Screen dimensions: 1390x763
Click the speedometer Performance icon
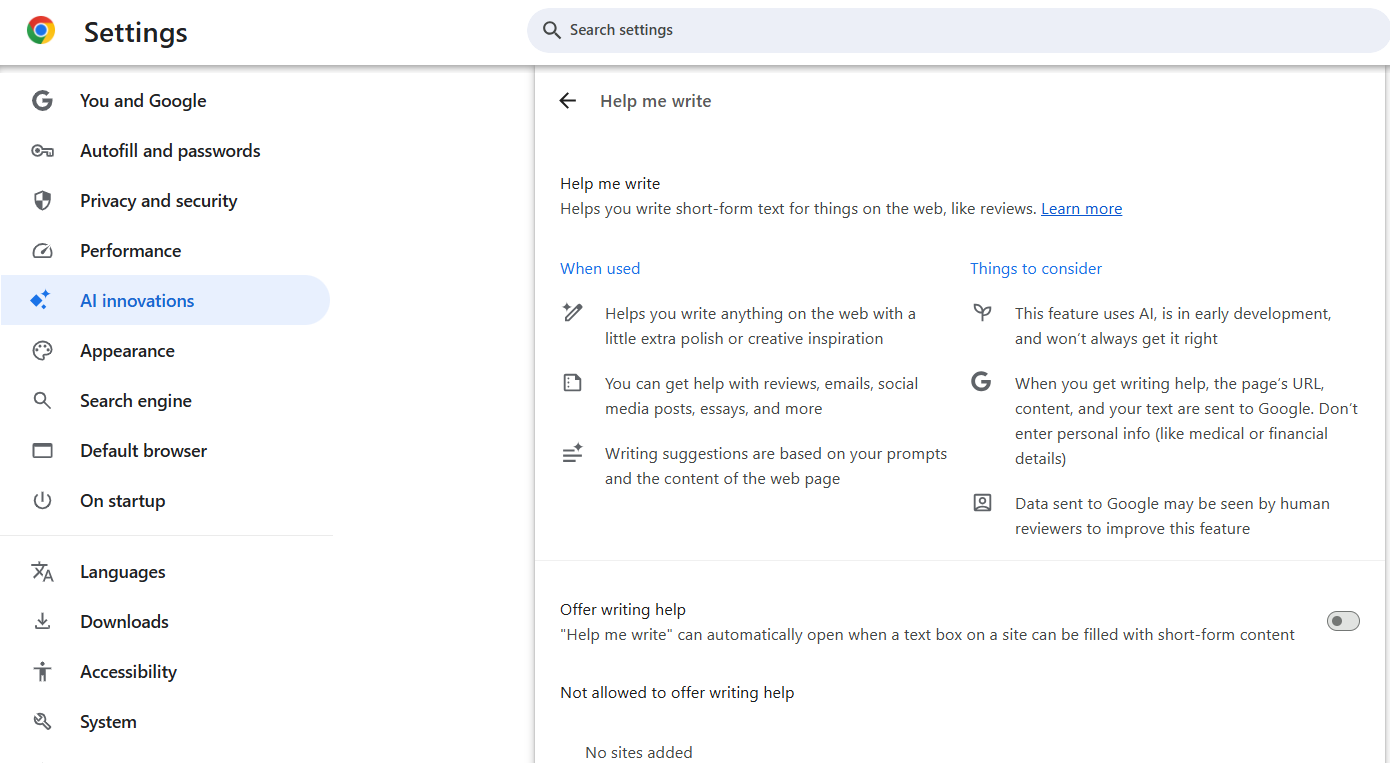42,251
